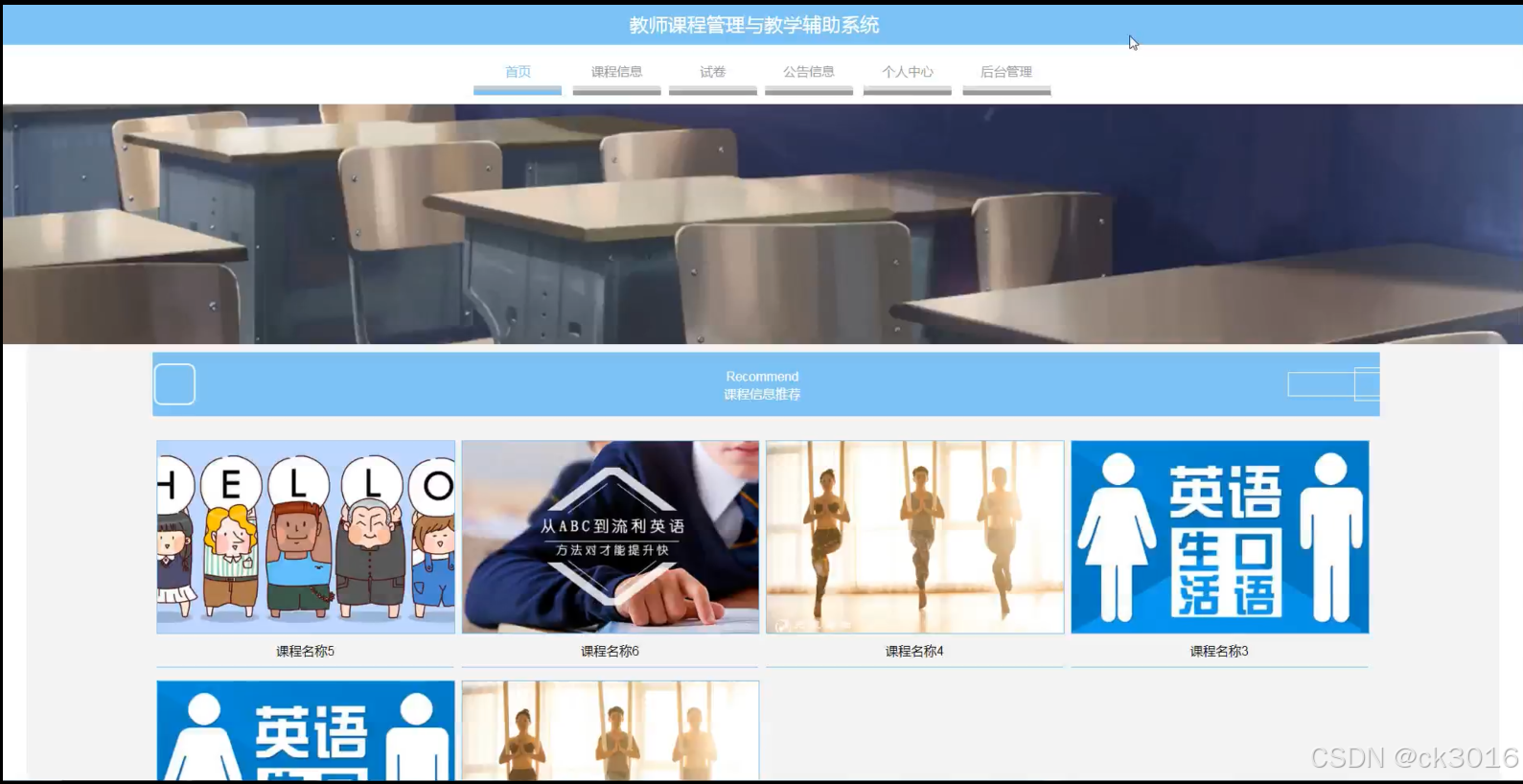Open the yoga image above 课程名称4
This screenshot has height=784, width=1523.
coord(914,537)
